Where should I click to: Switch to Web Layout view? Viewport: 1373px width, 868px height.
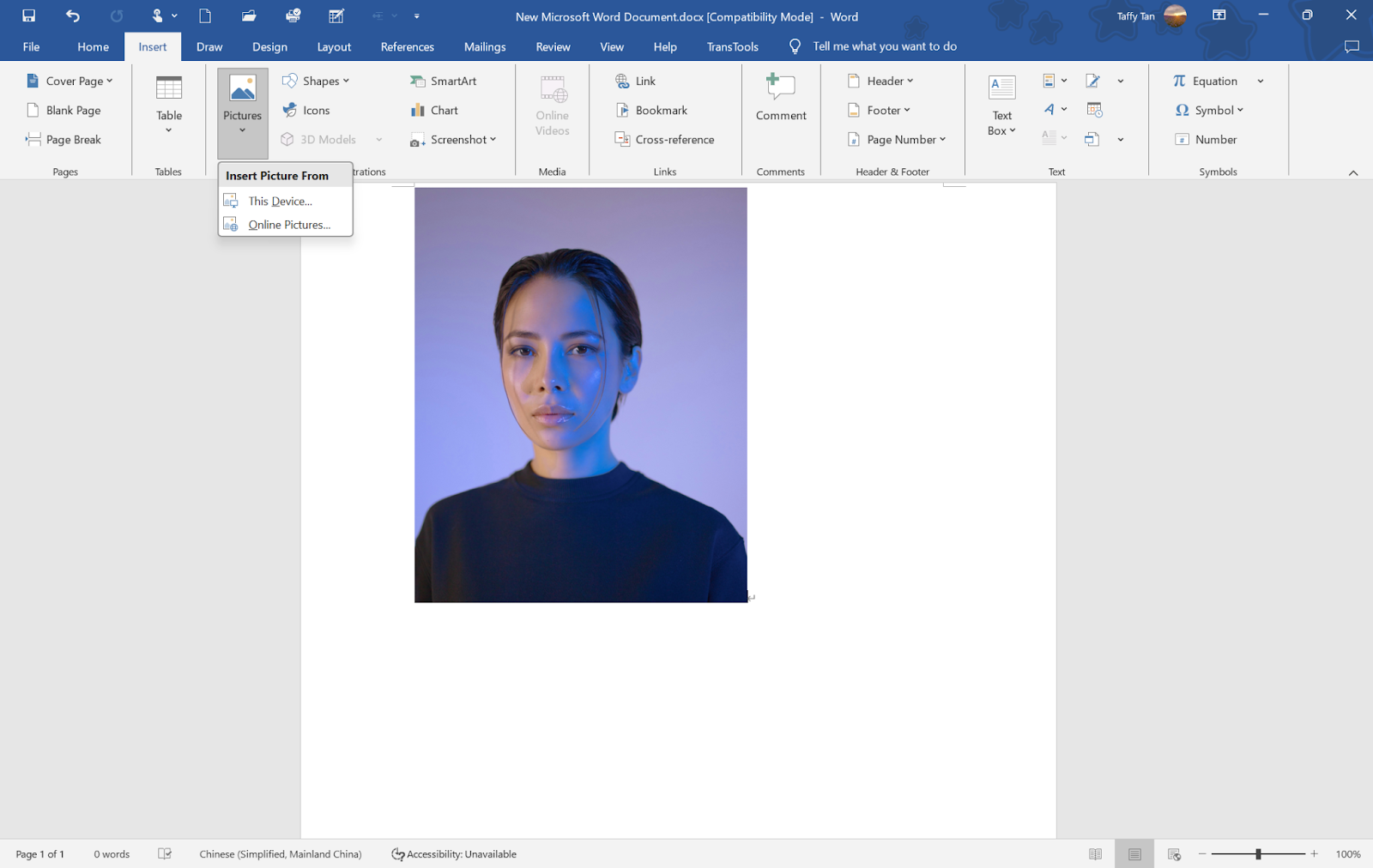pos(1174,854)
